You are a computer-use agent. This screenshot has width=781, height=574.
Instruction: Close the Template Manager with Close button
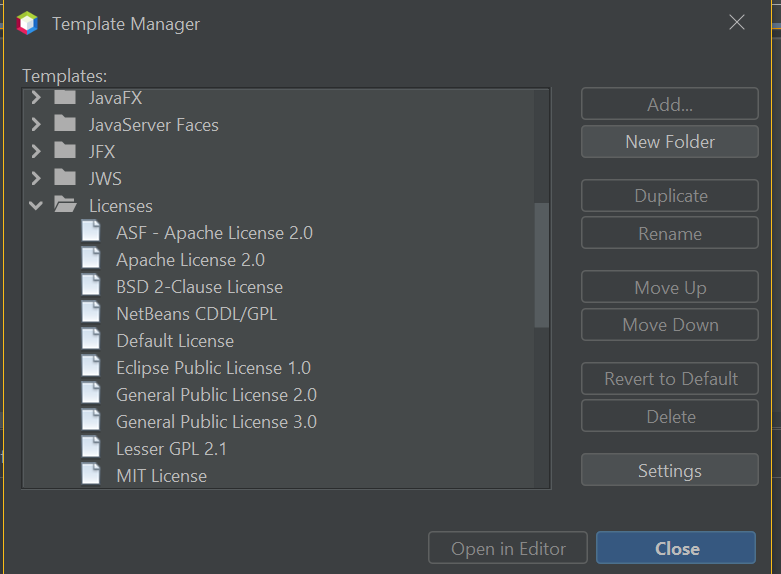click(676, 548)
